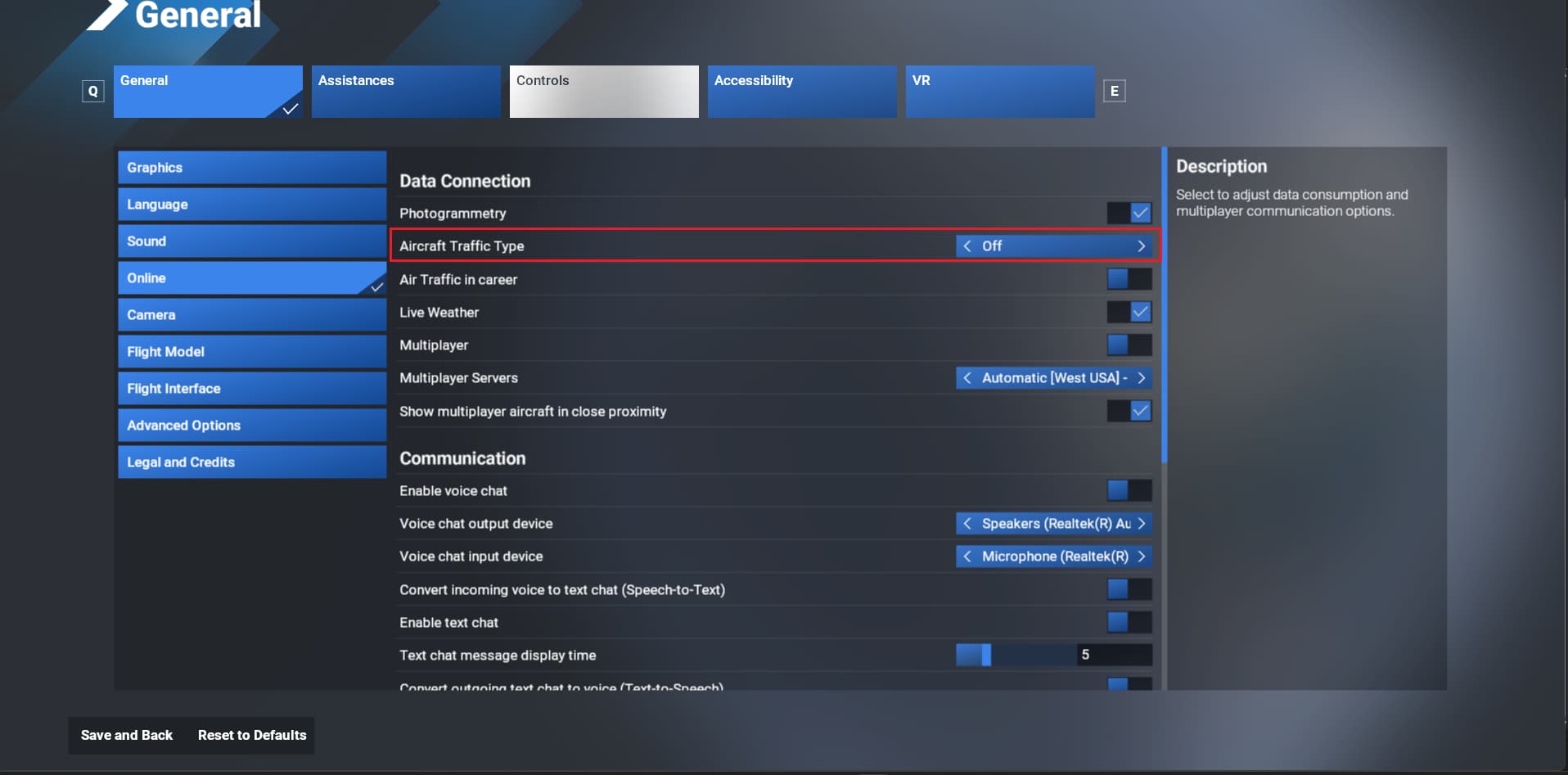This screenshot has height=775, width=1568.
Task: Switch to the Assistances tab
Action: [406, 92]
